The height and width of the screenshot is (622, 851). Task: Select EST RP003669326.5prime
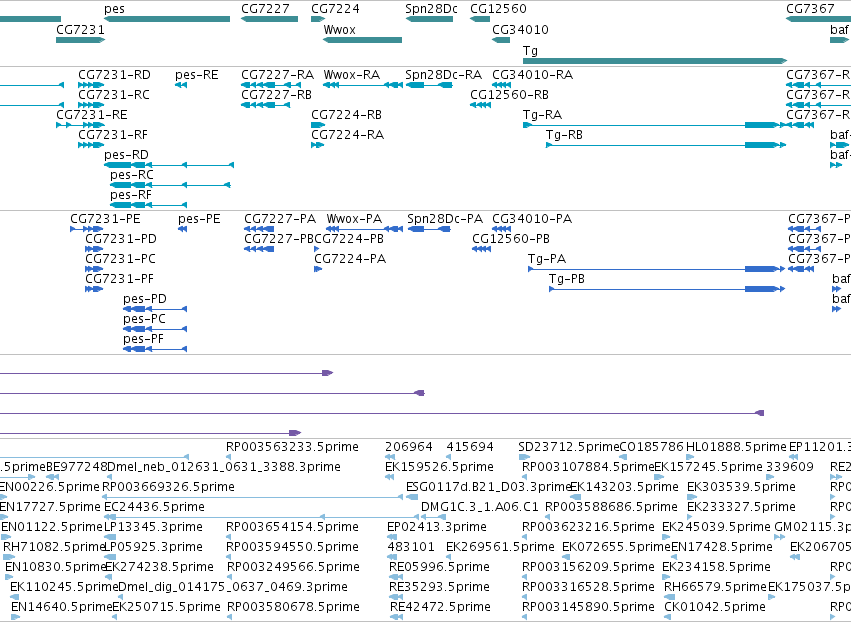pos(168,487)
